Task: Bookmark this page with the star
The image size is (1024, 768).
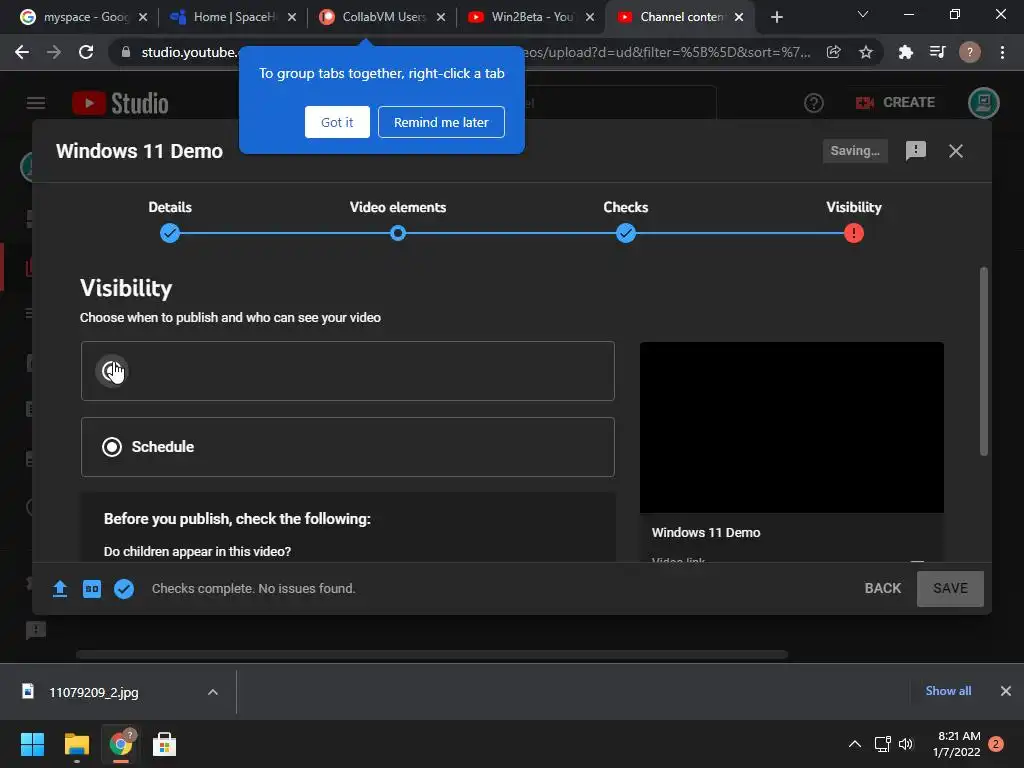Action: coord(865,52)
